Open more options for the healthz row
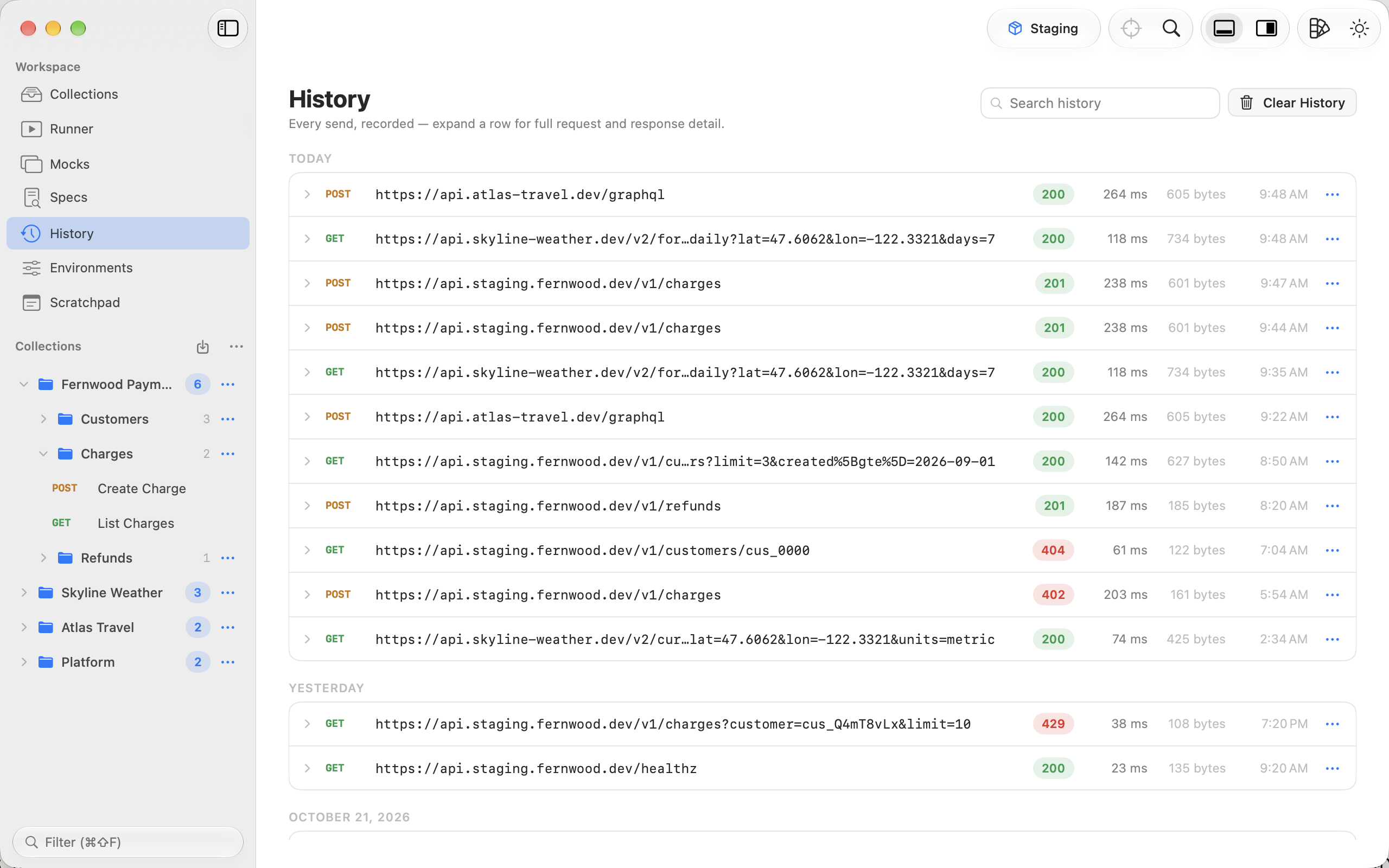Image resolution: width=1389 pixels, height=868 pixels. point(1332,769)
